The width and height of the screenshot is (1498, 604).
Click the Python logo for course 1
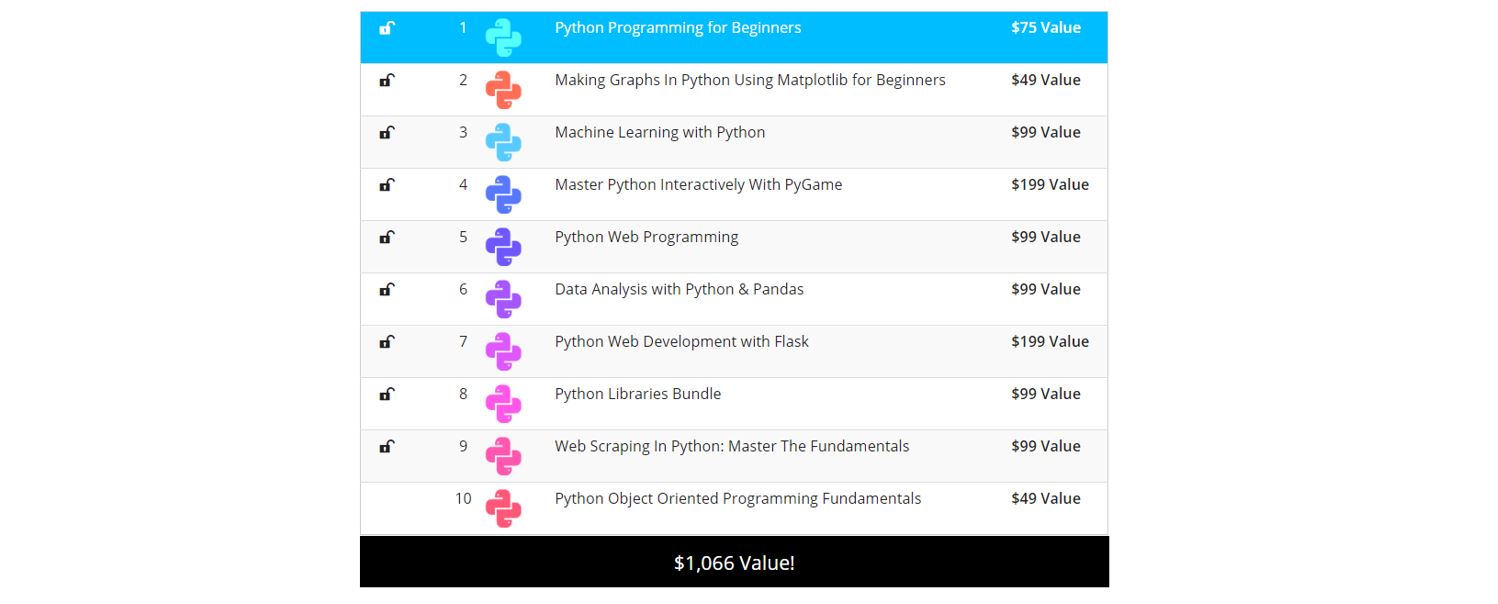(x=503, y=38)
